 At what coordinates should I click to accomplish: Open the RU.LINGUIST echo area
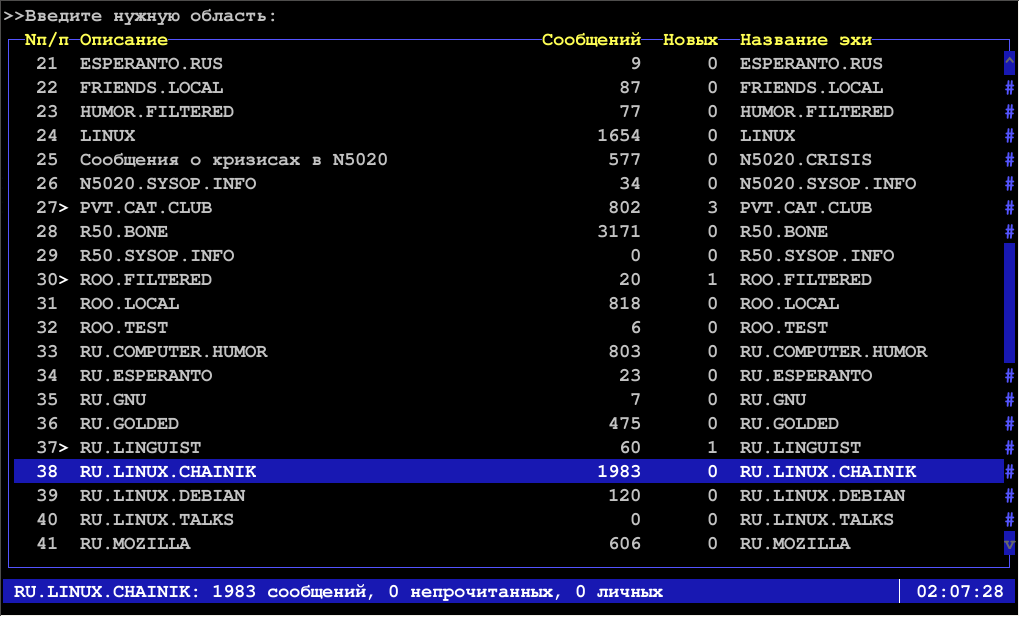pos(140,448)
